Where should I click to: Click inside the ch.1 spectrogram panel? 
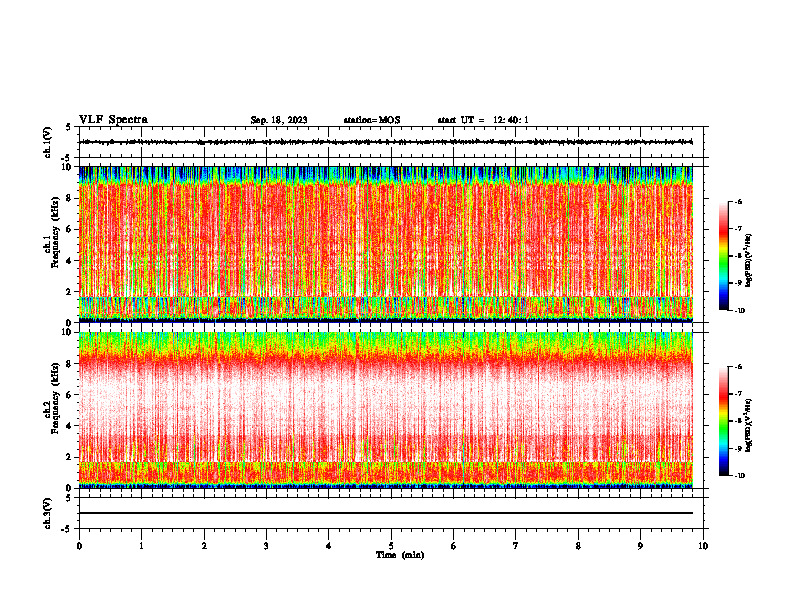[386, 244]
